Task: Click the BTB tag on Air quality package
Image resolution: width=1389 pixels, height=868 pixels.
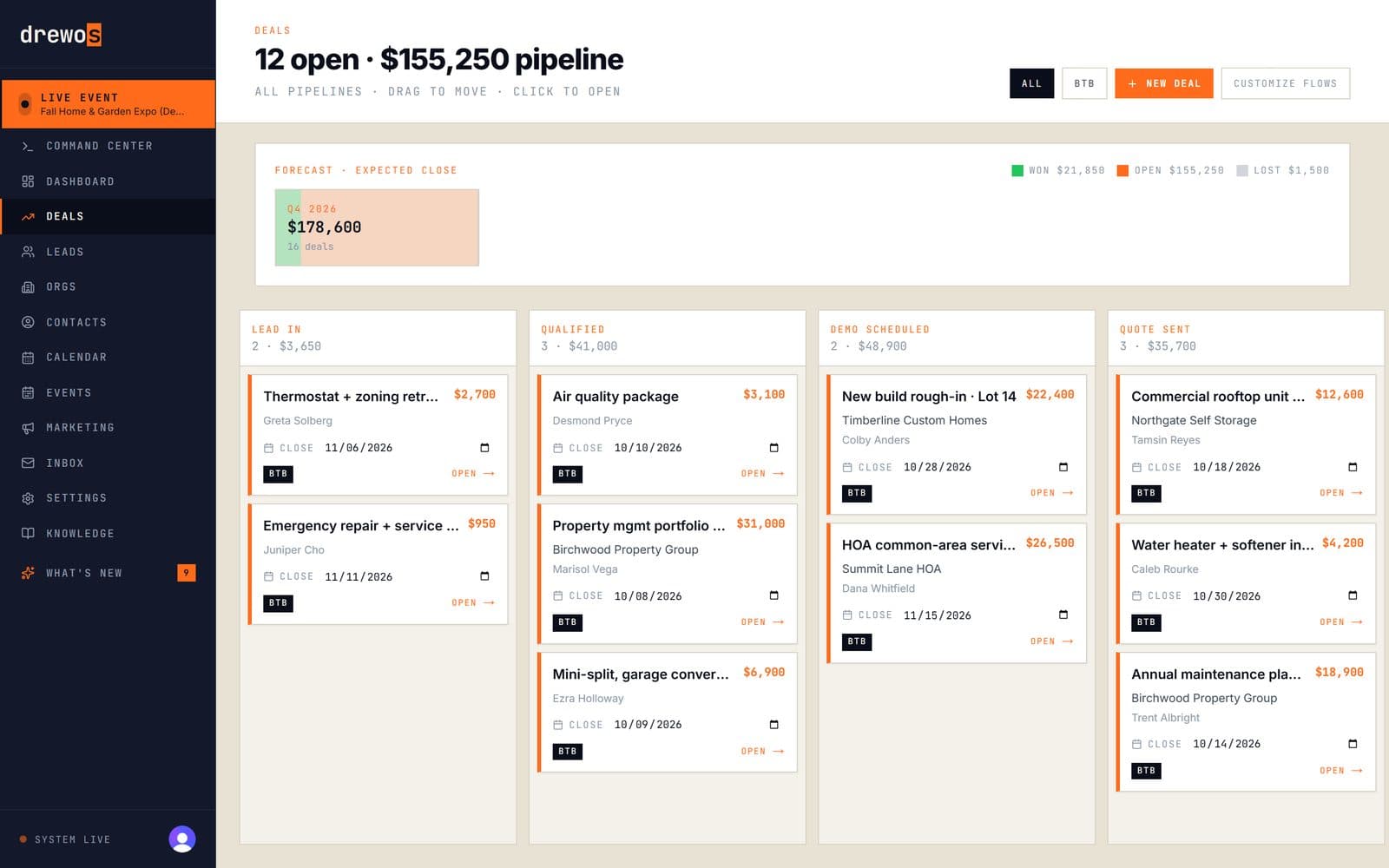Action: (x=568, y=474)
